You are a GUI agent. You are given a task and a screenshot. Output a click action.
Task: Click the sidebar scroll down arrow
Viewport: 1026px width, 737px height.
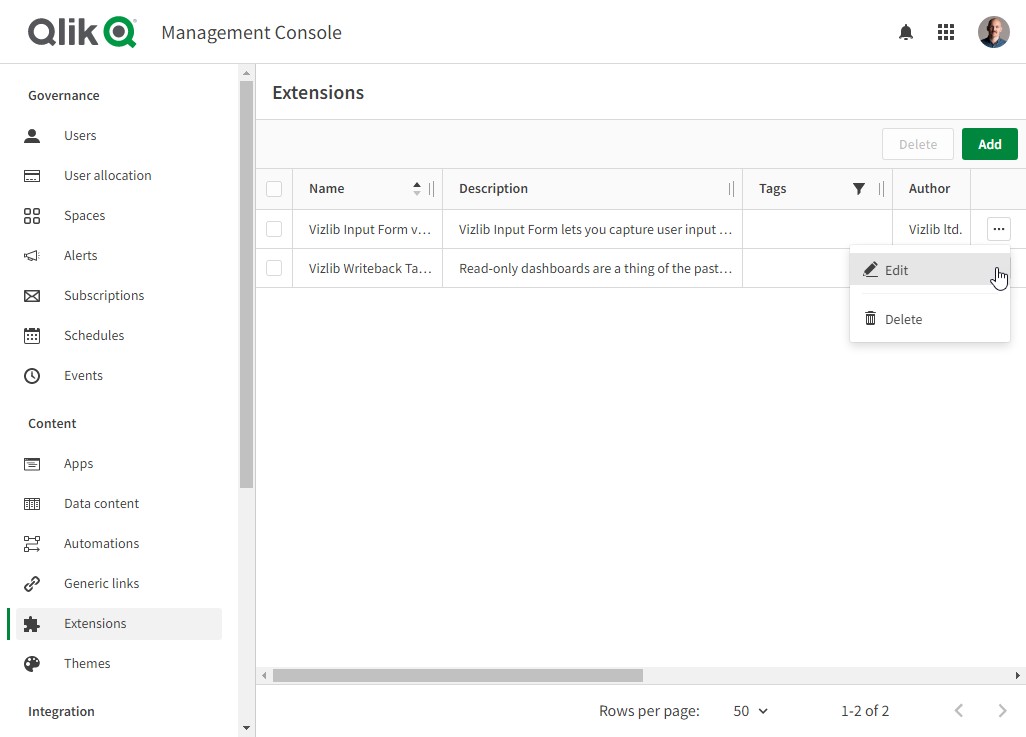(x=246, y=728)
